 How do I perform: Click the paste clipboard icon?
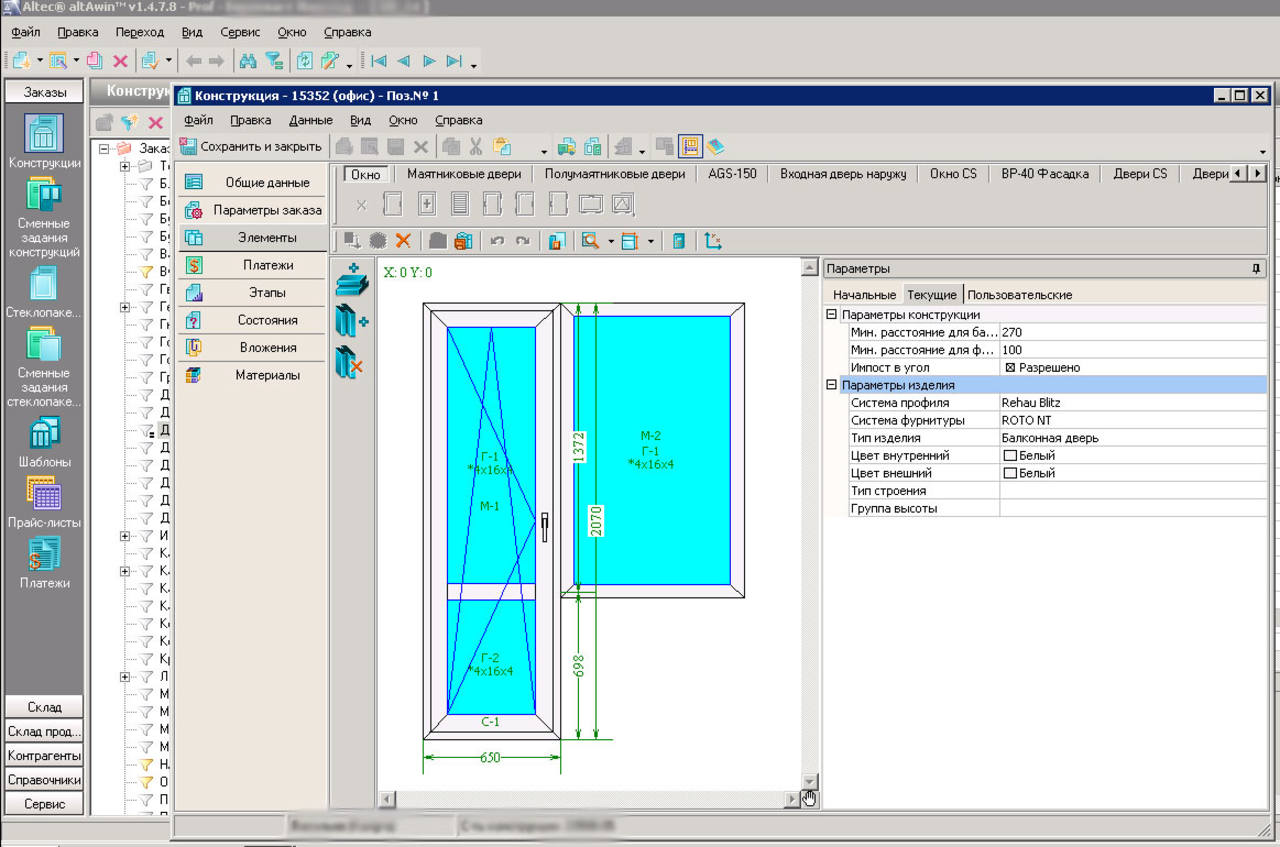click(502, 147)
